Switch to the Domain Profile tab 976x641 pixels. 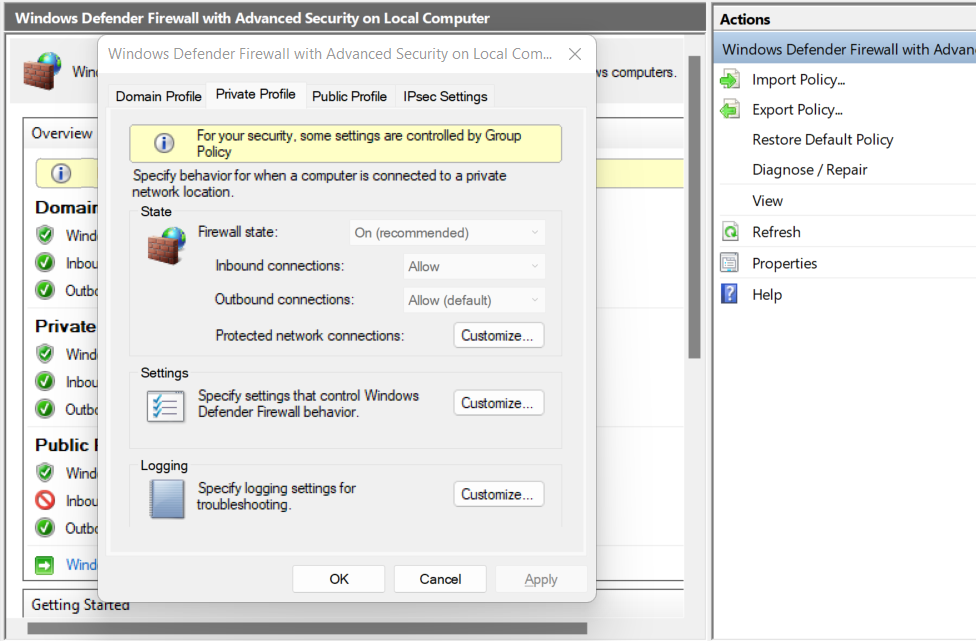coord(158,96)
